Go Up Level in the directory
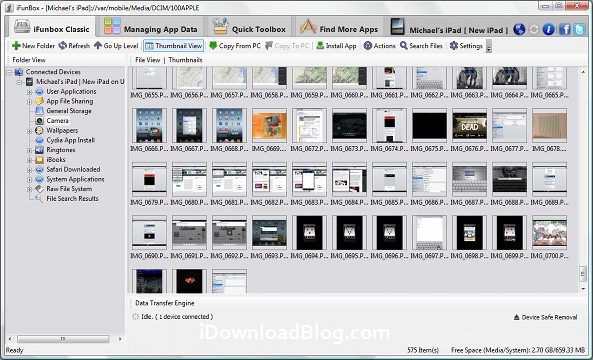 coord(116,46)
